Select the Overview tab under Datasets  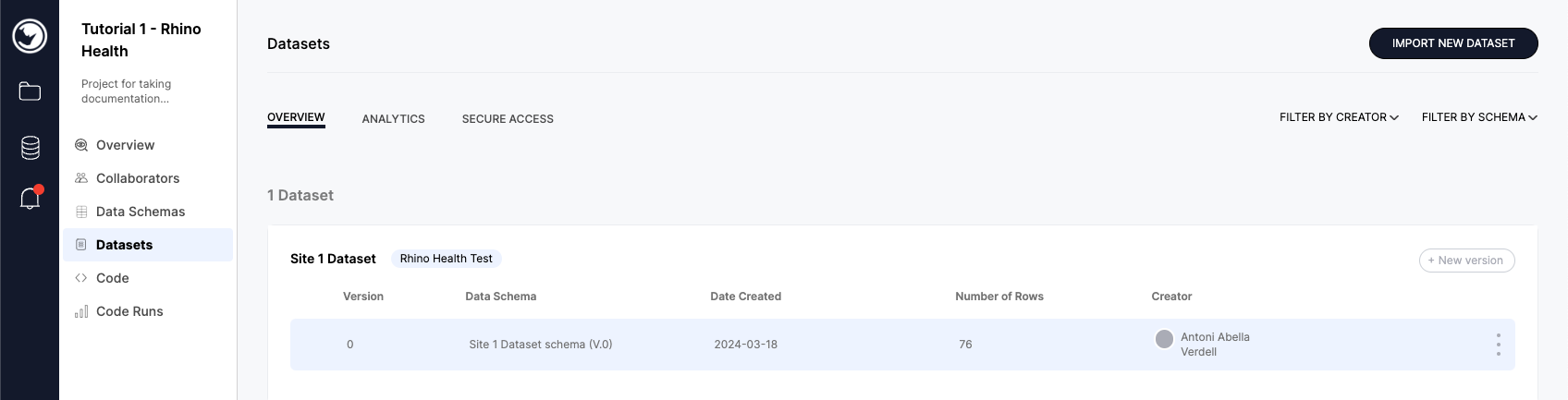pyautogui.click(x=296, y=117)
